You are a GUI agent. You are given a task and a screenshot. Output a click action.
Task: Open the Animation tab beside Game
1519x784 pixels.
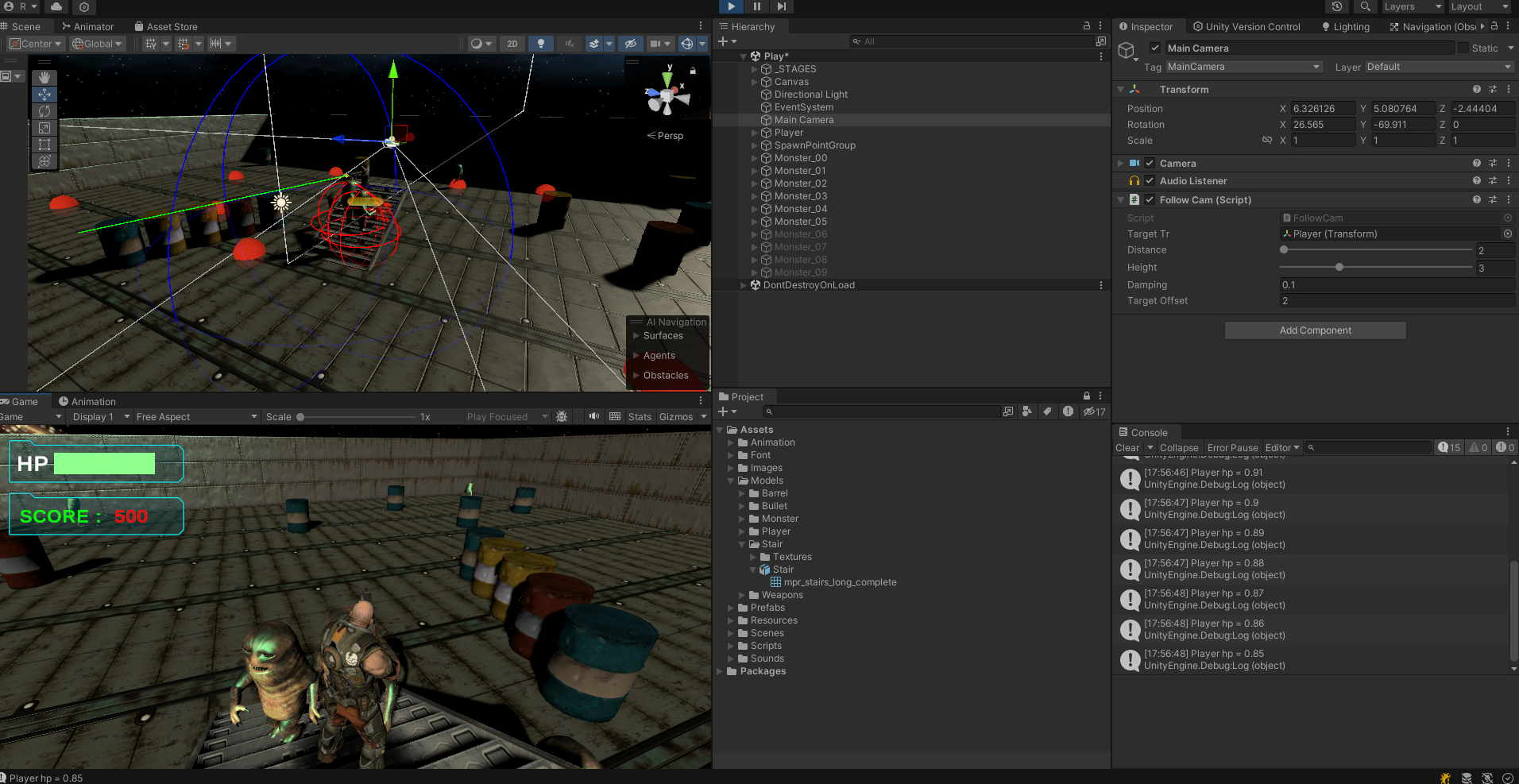pos(87,401)
